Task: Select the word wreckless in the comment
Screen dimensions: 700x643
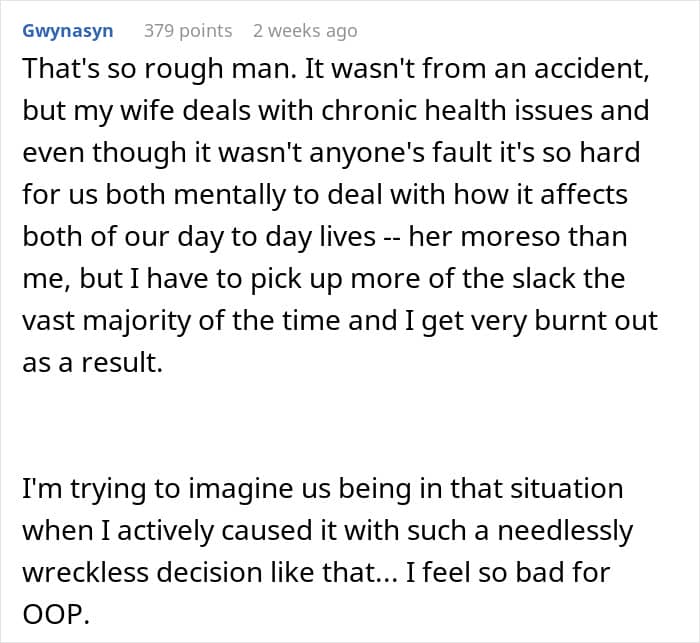Action: pos(85,572)
